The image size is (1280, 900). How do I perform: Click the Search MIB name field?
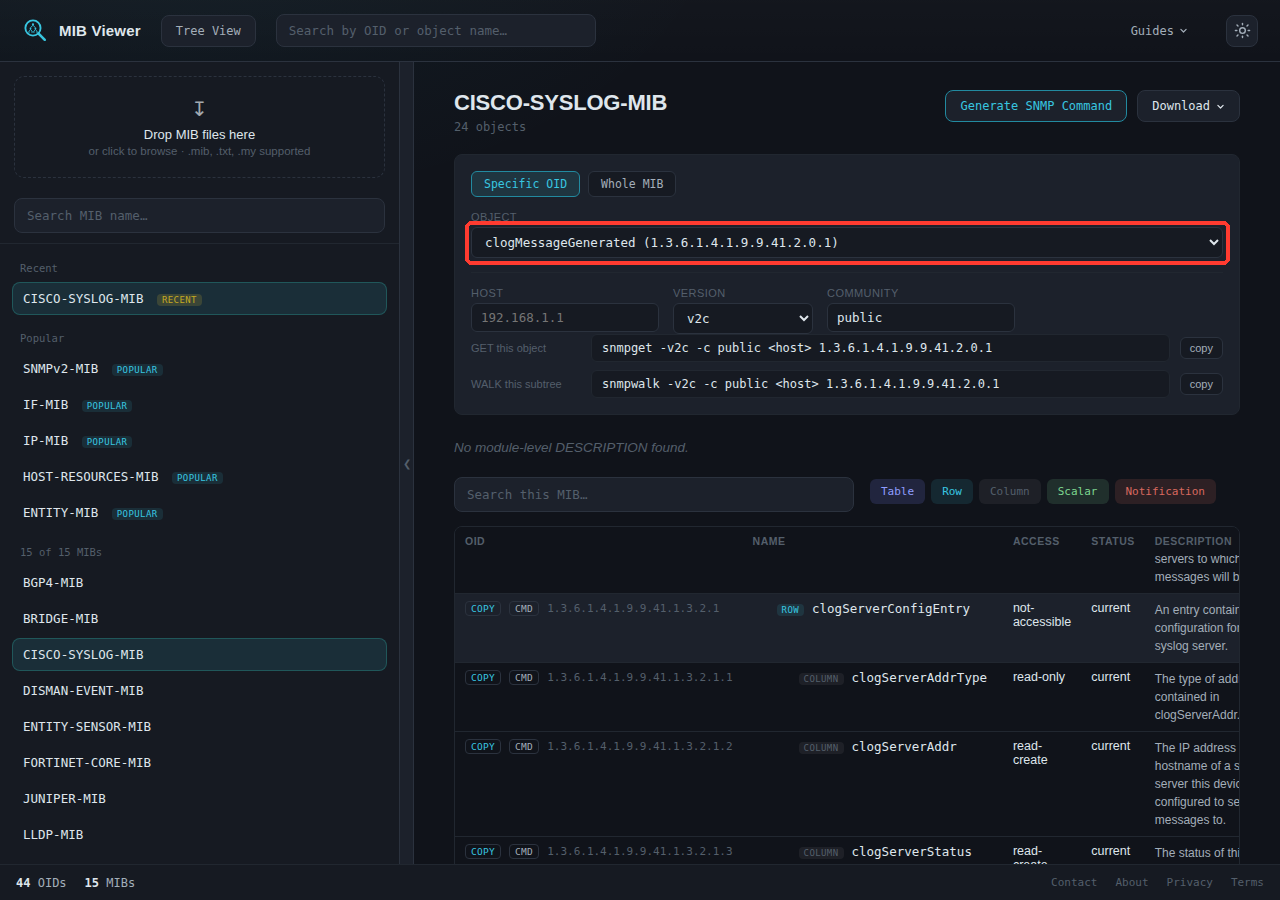pyautogui.click(x=199, y=216)
